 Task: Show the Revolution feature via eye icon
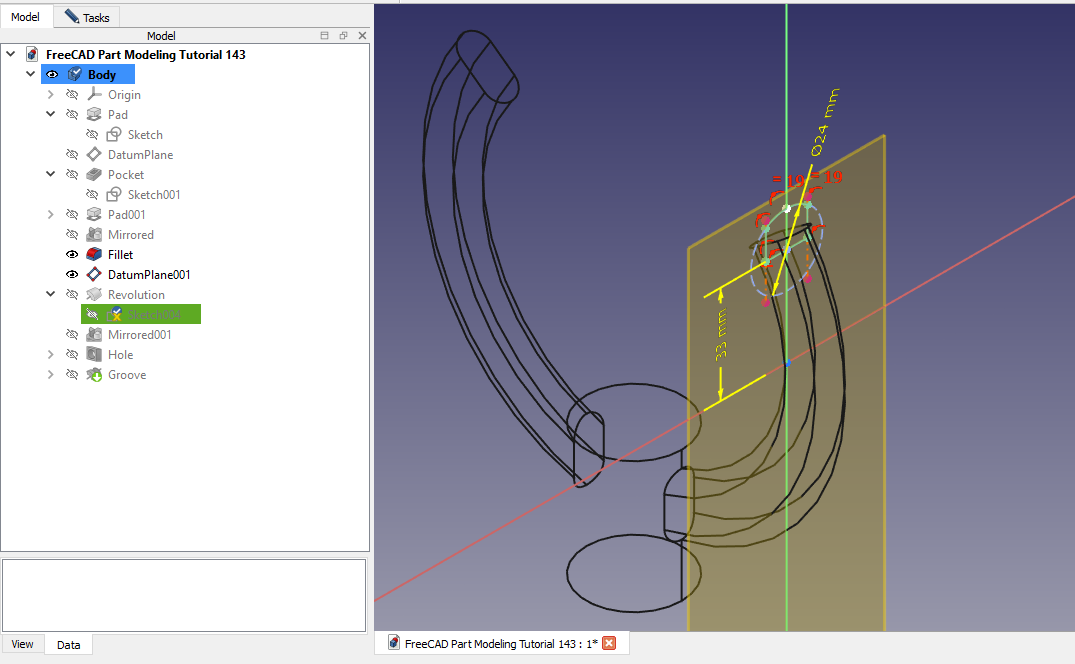pos(72,295)
